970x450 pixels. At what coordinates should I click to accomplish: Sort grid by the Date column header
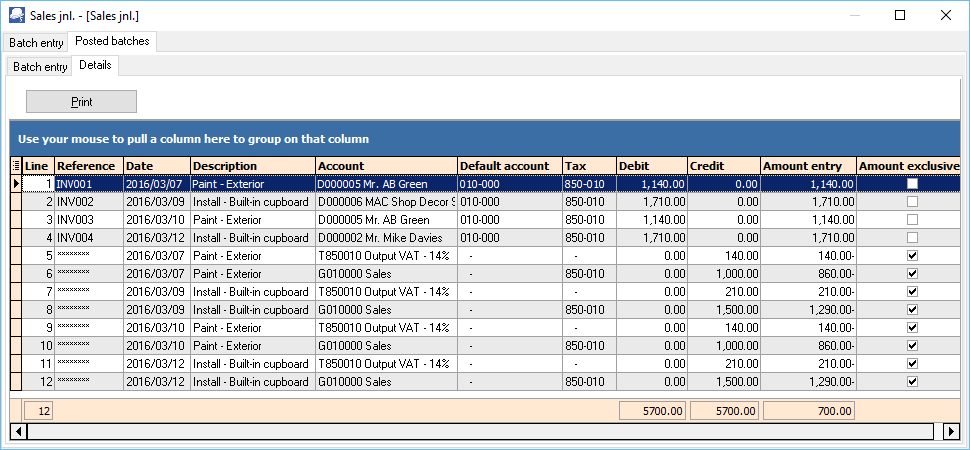(x=156, y=166)
